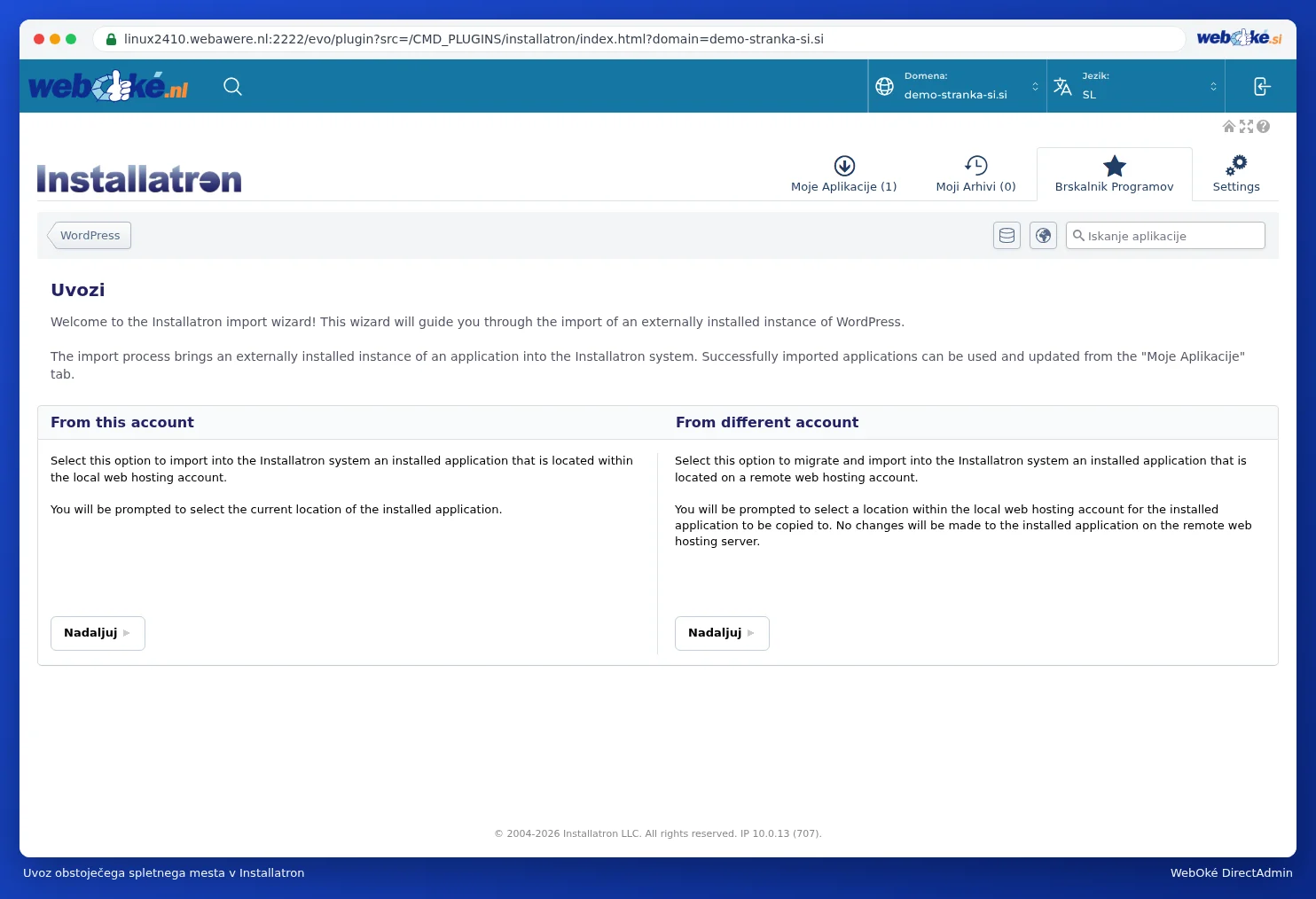Click the database icon button near search

[1007, 236]
